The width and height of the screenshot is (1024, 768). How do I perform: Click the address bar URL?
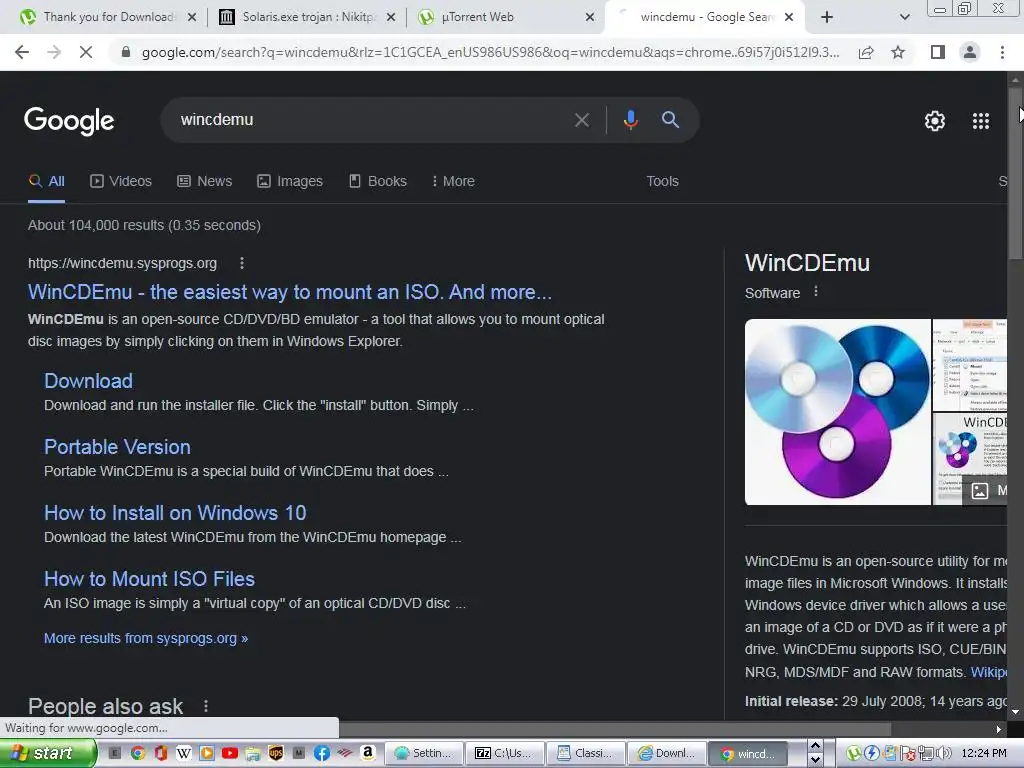[490, 52]
